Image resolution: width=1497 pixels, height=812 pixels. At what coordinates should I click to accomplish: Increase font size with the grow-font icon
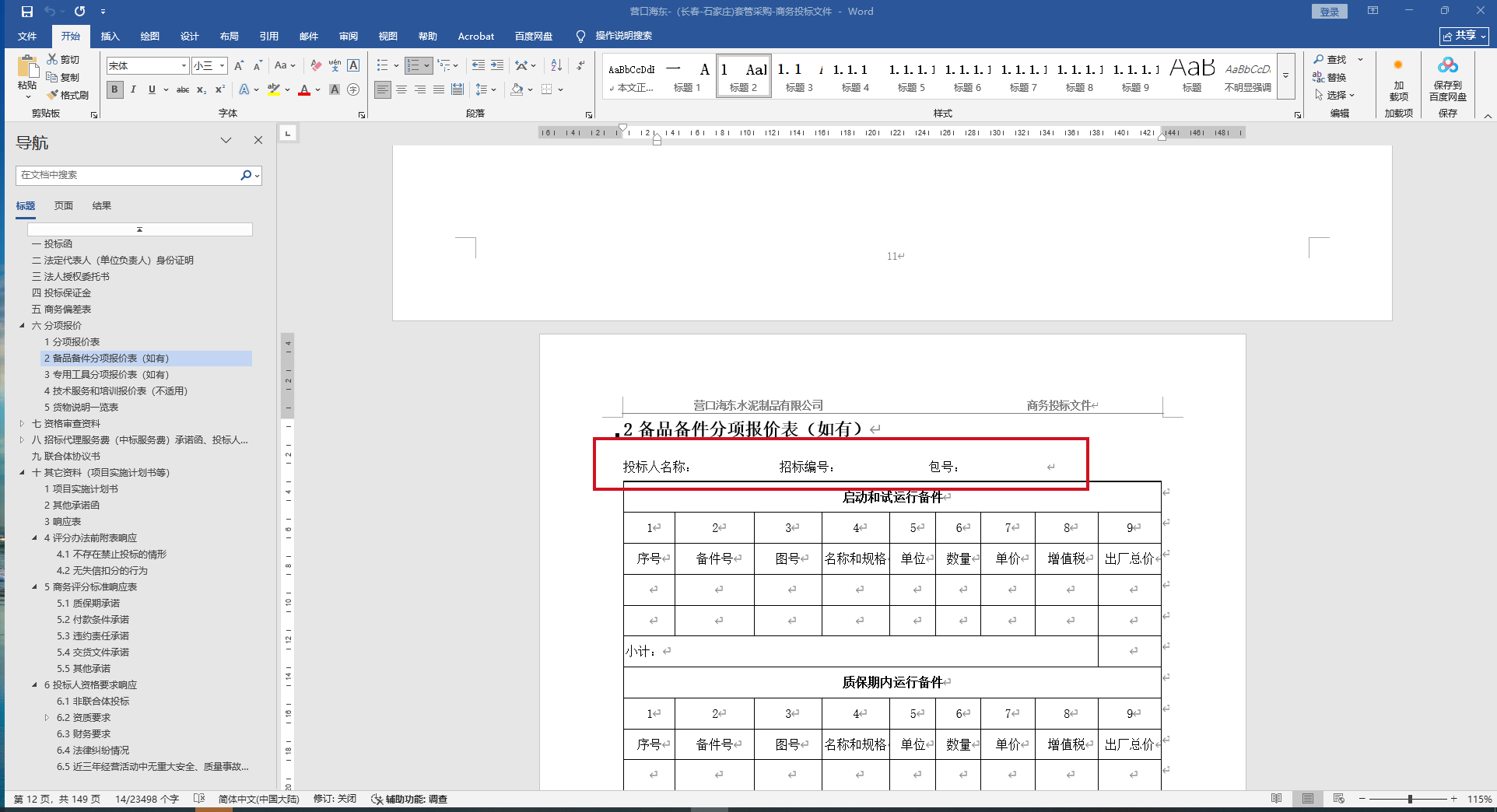coord(239,66)
